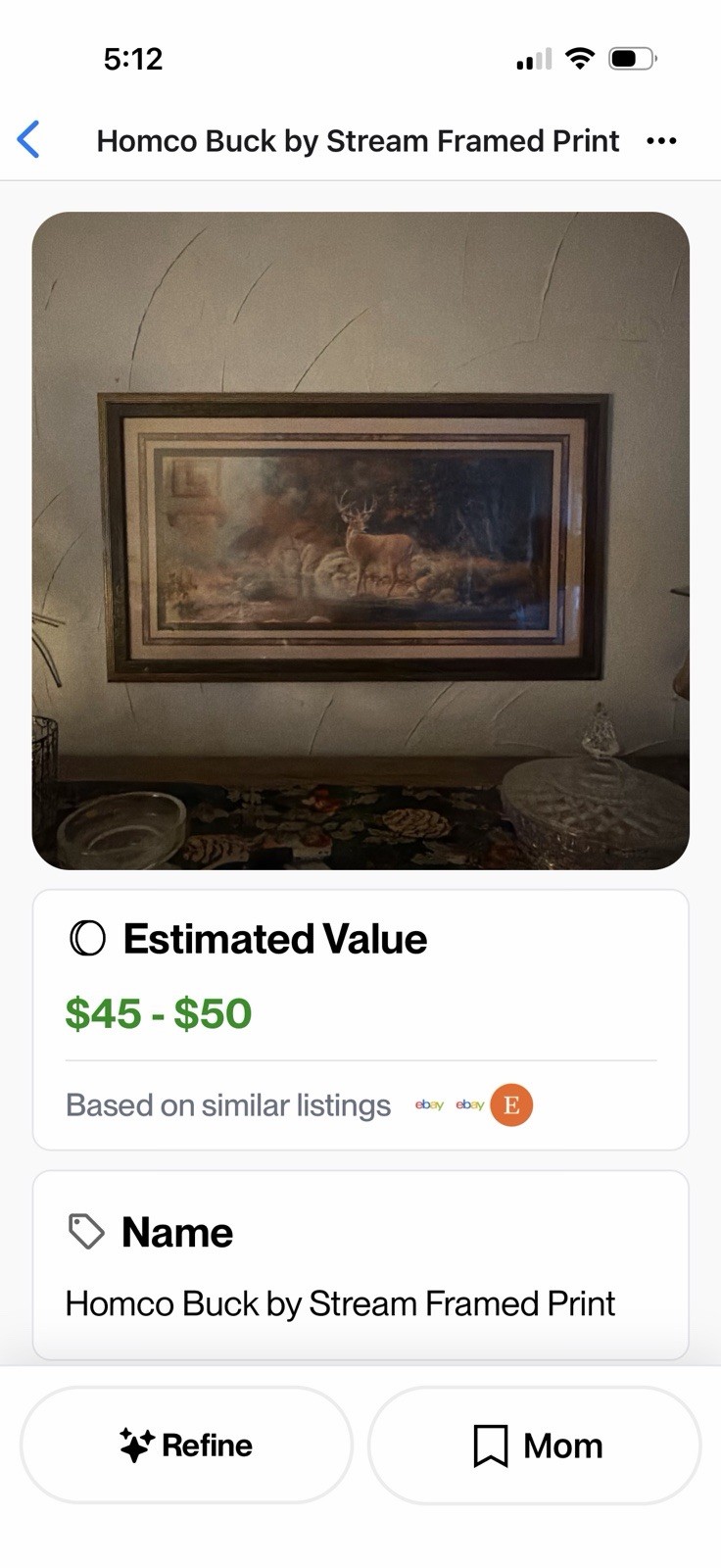Image resolution: width=721 pixels, height=1568 pixels.
Task: Tap the $45 - $50 price estimate
Action: pyautogui.click(x=159, y=1013)
